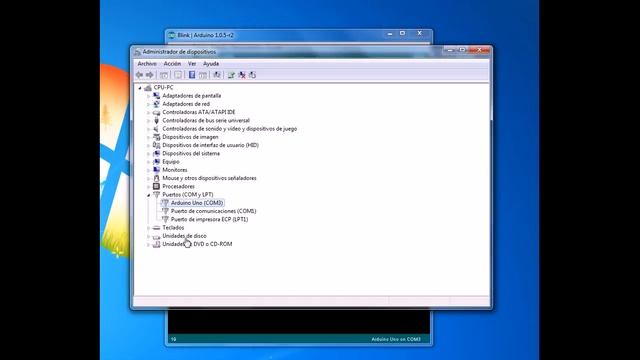640x360 pixels.
Task: Toggle the show/hide action pane toolbar icon
Action: click(x=203, y=75)
